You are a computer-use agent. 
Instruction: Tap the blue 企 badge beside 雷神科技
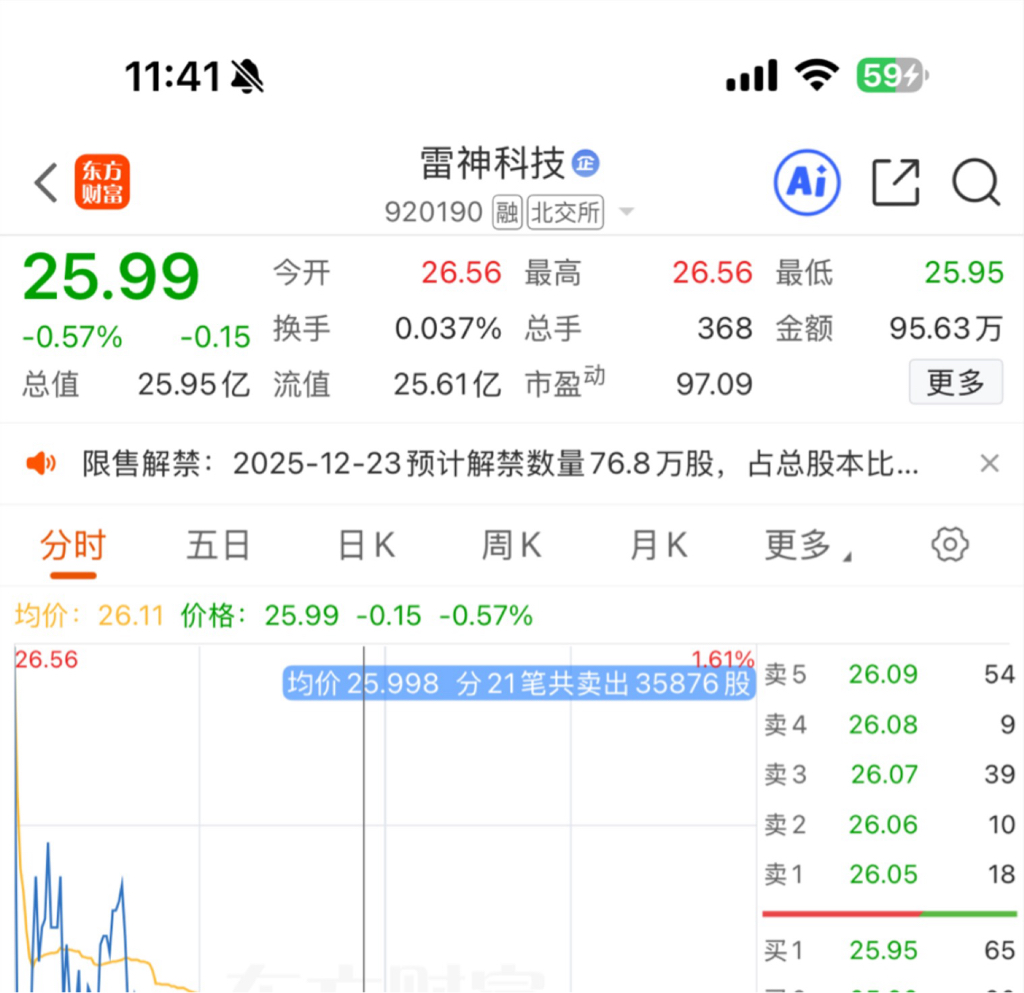point(585,163)
